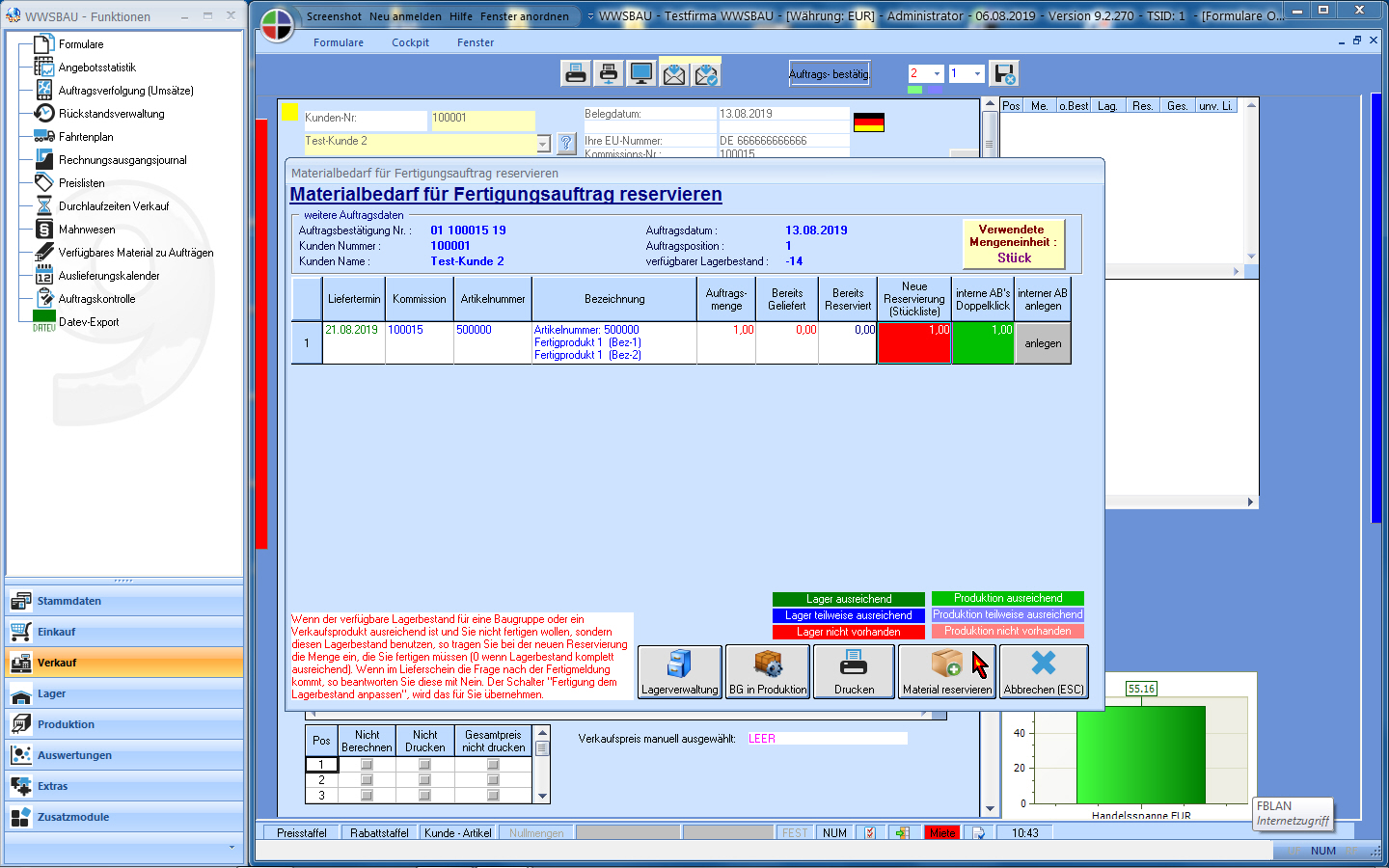Enable Gesamtpreis nicht drucken for row 3
The image size is (1389, 868).
pos(493,796)
